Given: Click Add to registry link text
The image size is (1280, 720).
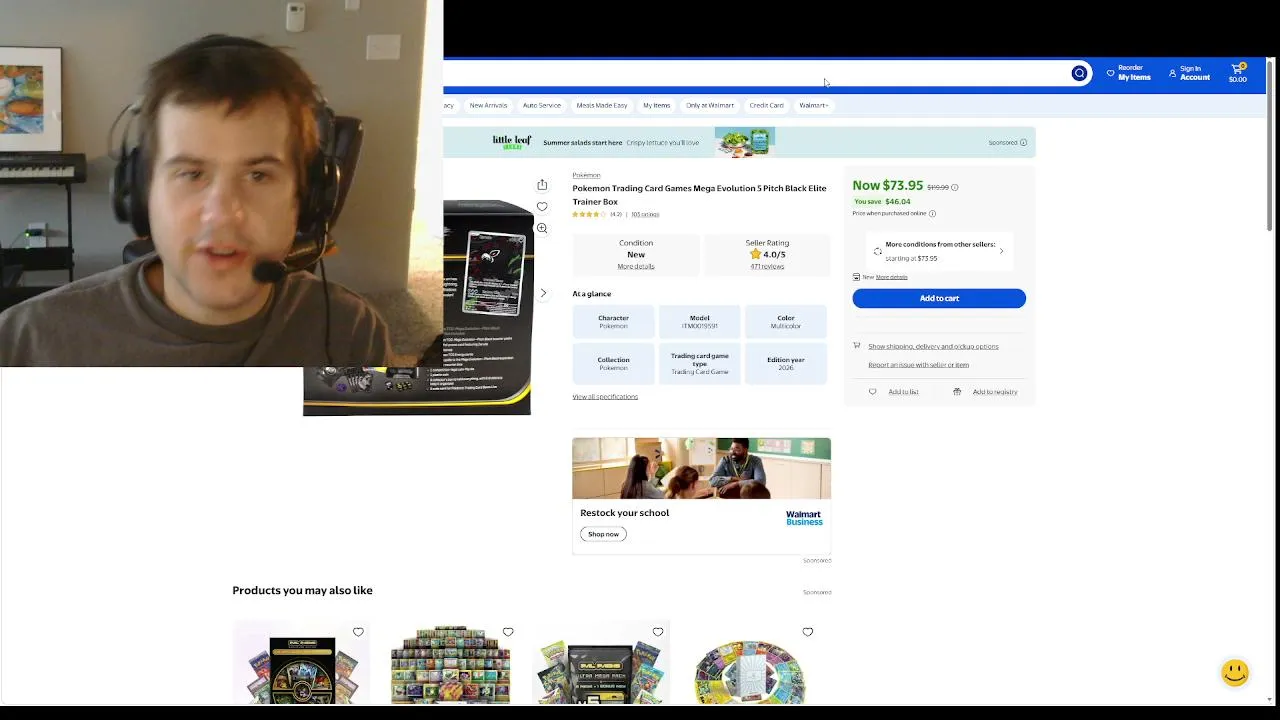Looking at the screenshot, I should tap(995, 392).
